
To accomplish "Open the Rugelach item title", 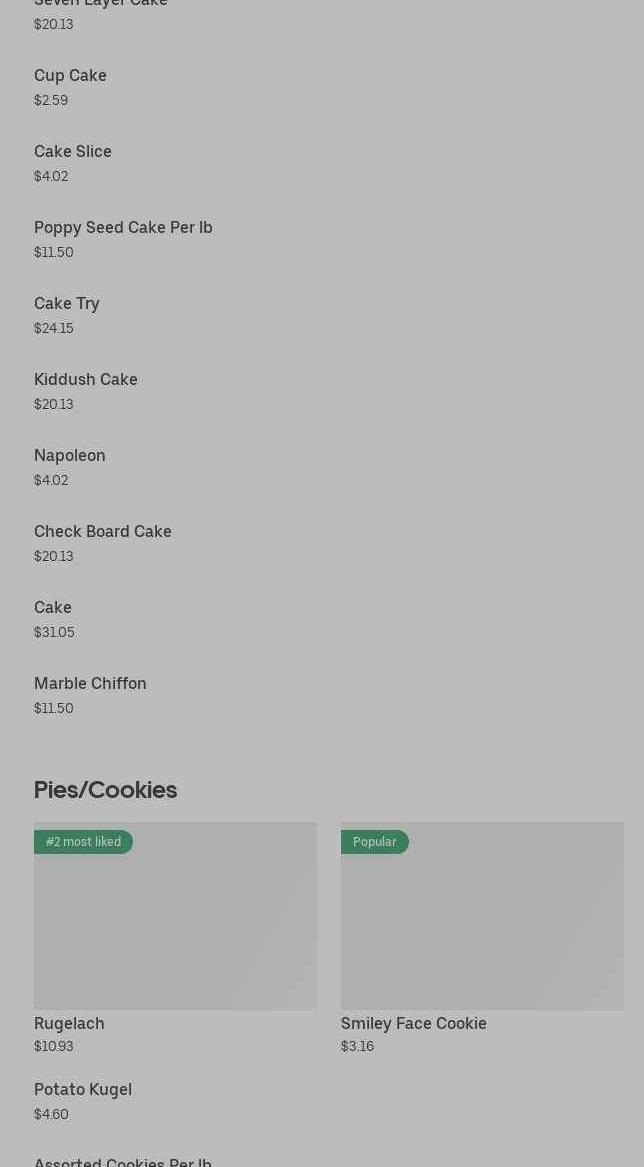I will (69, 1023).
